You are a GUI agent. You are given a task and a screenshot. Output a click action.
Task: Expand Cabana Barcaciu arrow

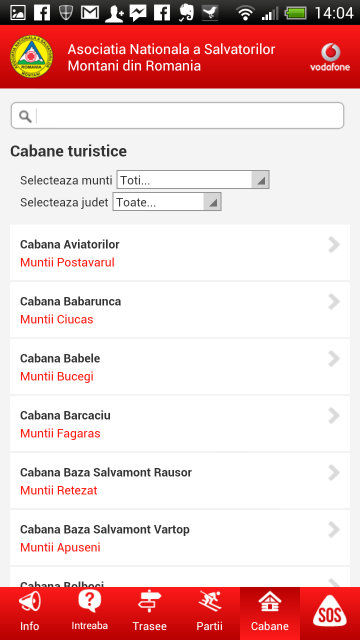(x=334, y=416)
